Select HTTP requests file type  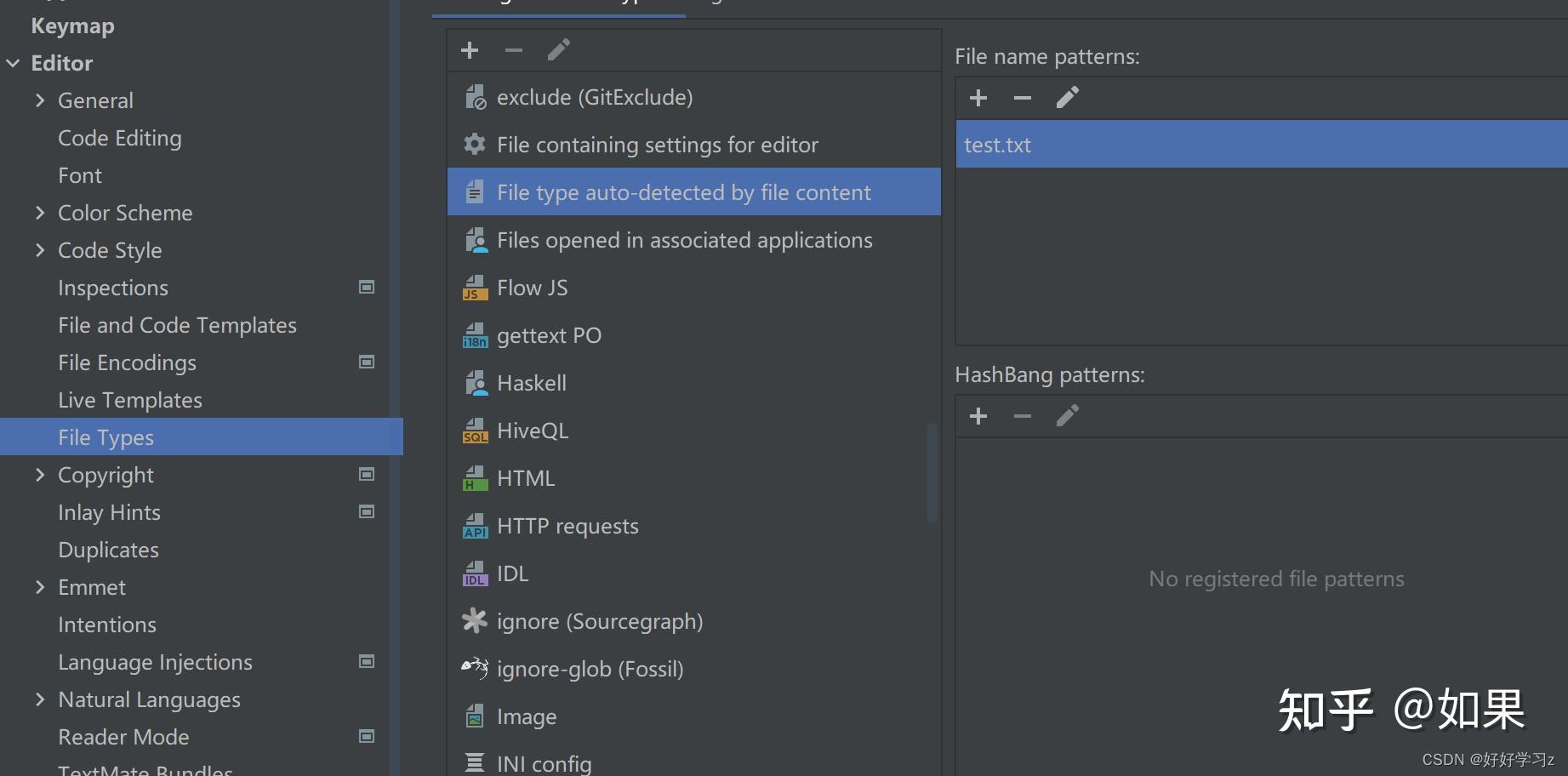(x=567, y=527)
